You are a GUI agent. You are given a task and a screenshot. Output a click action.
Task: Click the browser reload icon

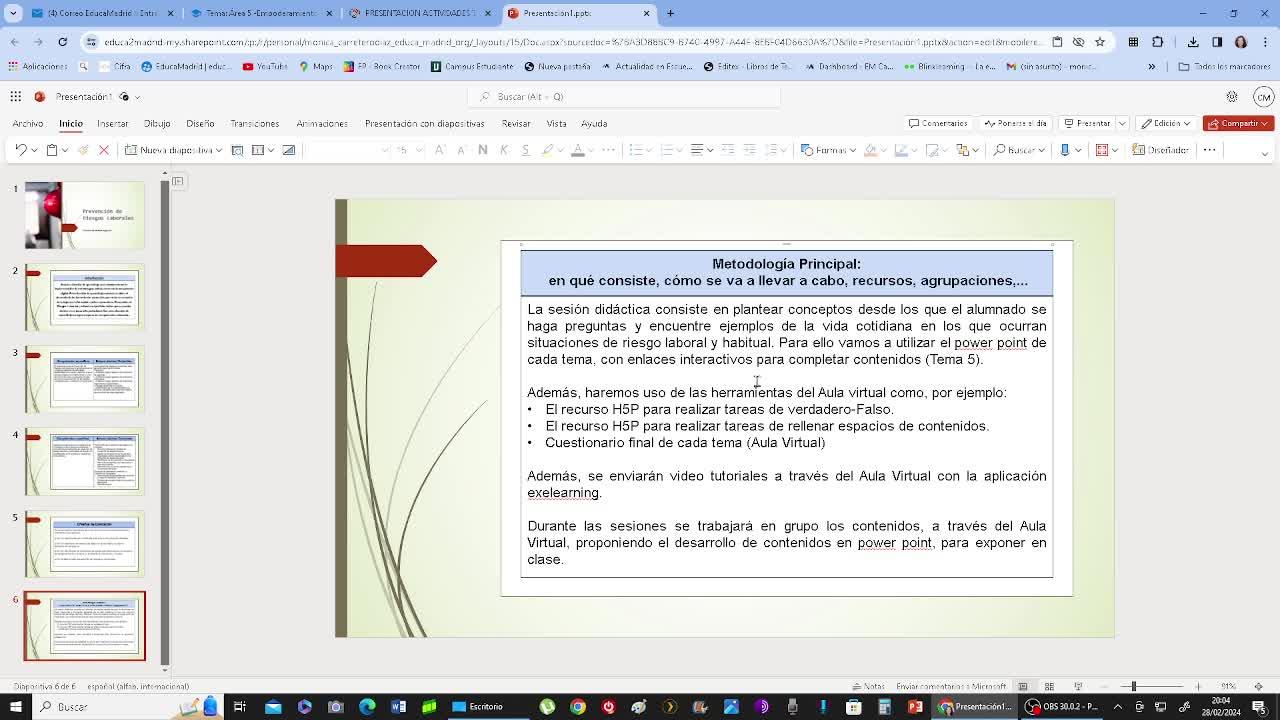click(x=62, y=42)
